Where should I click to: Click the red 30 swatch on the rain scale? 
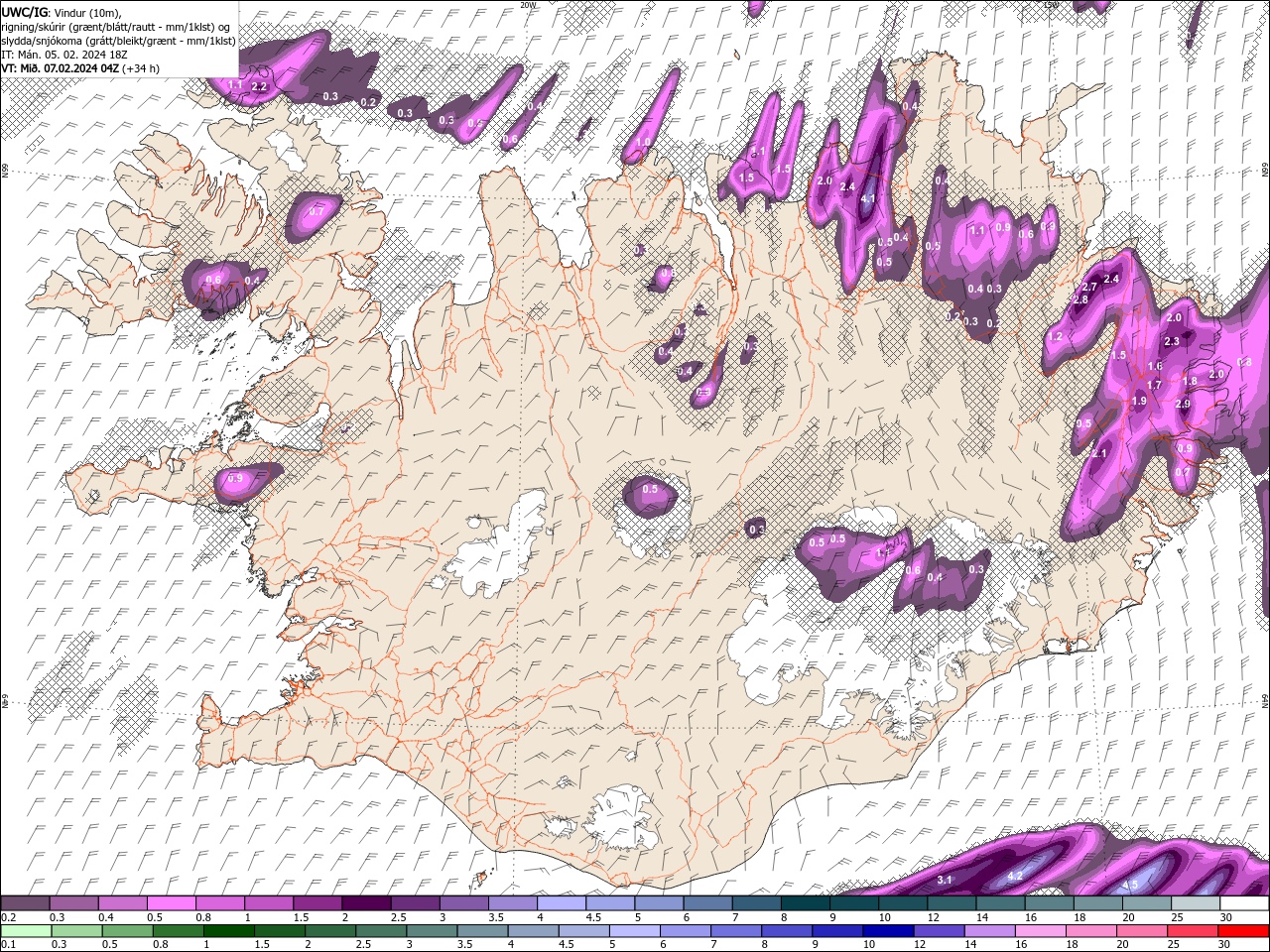[x=1242, y=931]
